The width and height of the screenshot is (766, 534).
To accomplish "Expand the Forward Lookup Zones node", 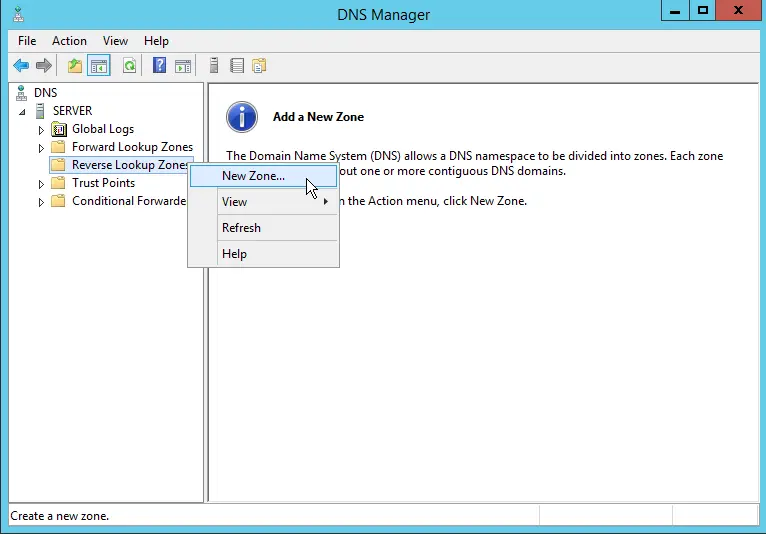I will (x=41, y=148).
